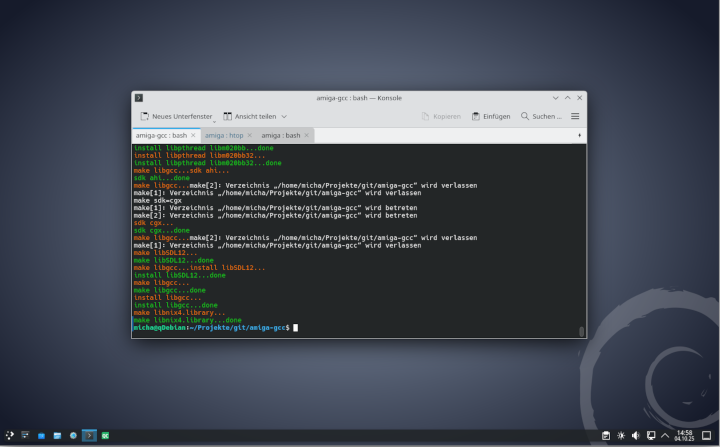The height and width of the screenshot is (447, 720).
Task: Click the show desktop button
Action: coord(707,436)
